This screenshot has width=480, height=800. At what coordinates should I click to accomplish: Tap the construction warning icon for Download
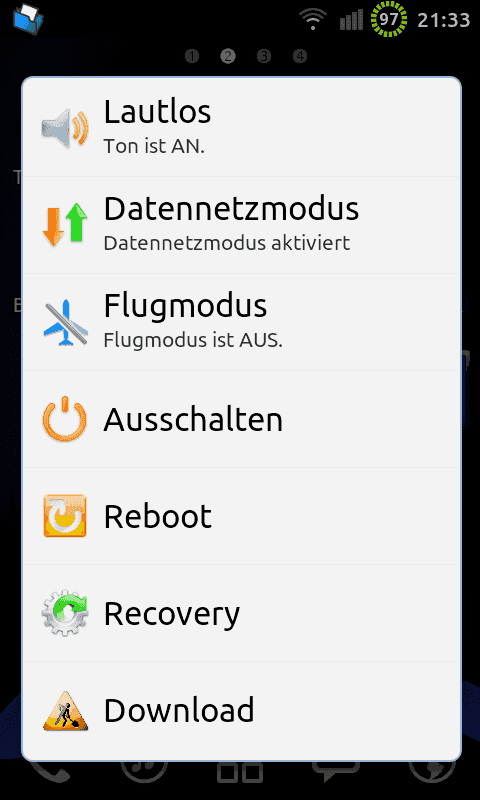(x=65, y=711)
